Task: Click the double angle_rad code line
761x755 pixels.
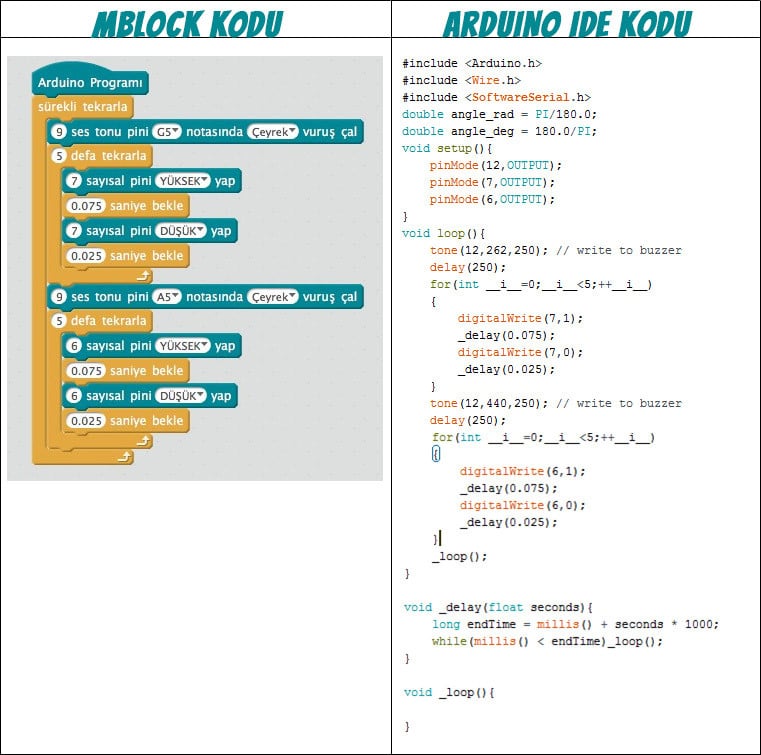Action: (499, 115)
